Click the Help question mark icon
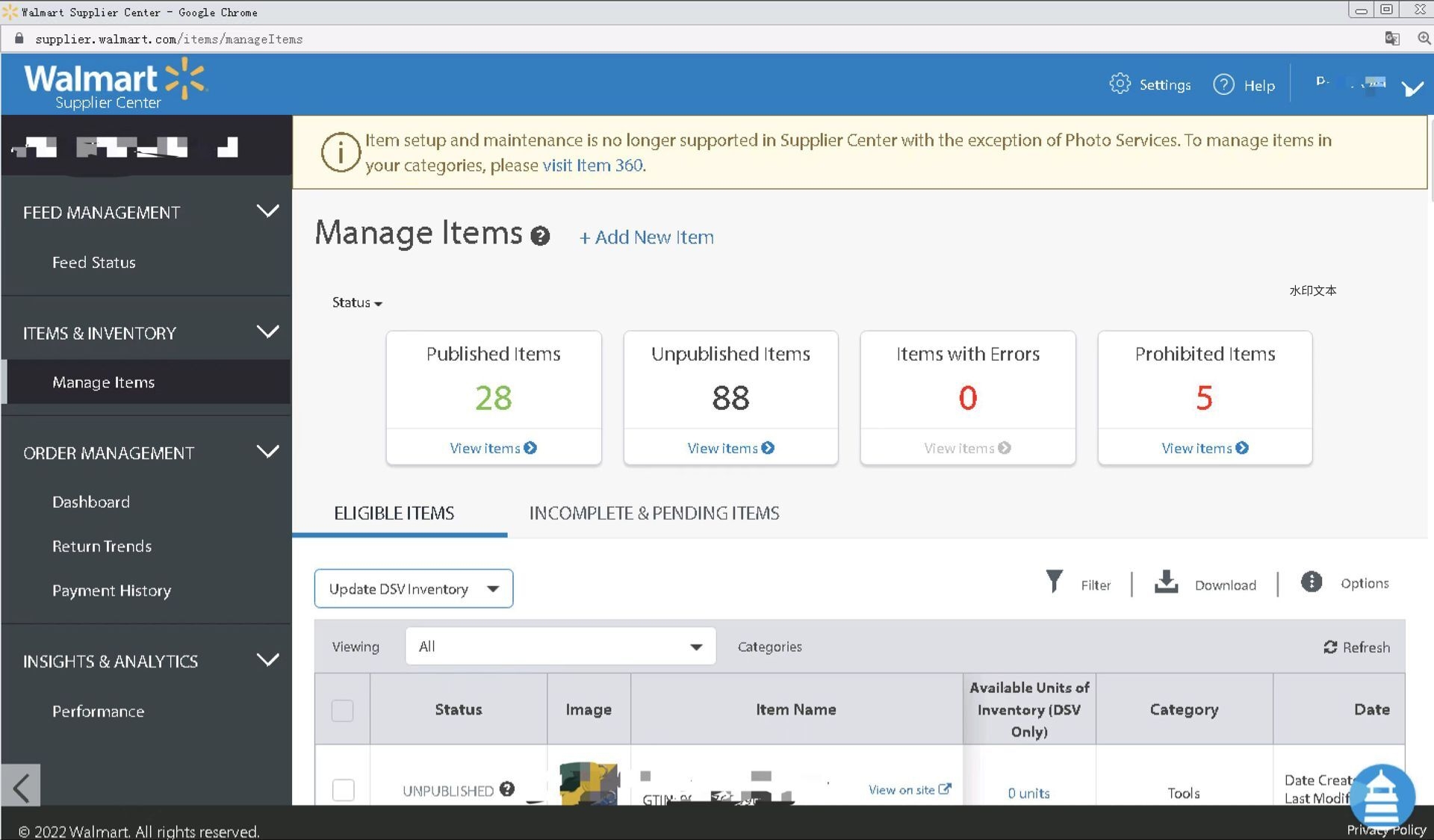1434x840 pixels. [1223, 84]
